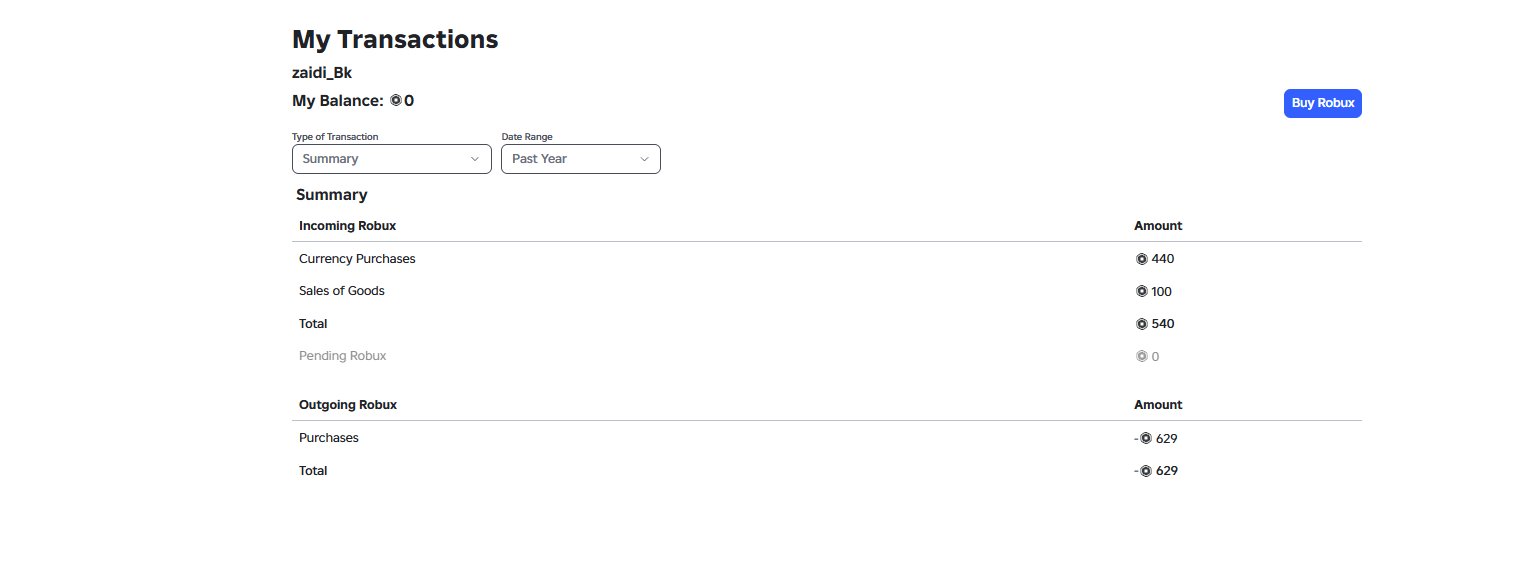Click the Pending Robux row label

tap(343, 356)
